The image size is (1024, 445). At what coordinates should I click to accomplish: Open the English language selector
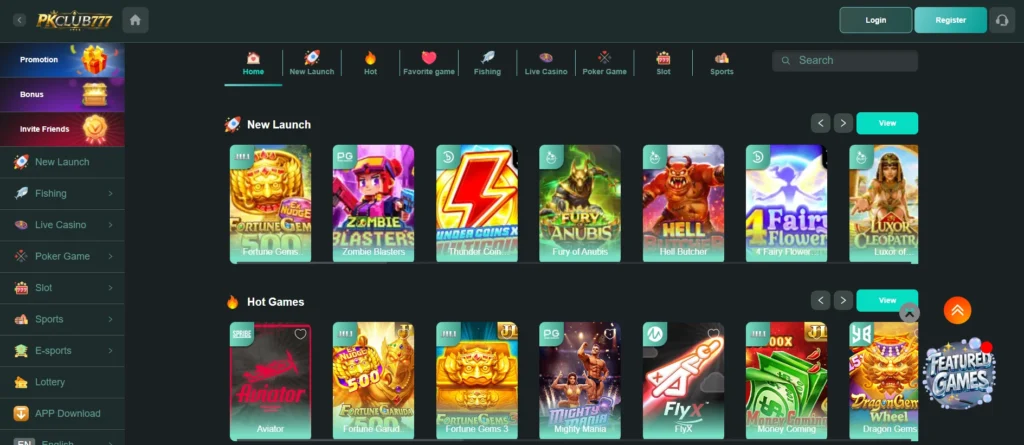point(62,439)
